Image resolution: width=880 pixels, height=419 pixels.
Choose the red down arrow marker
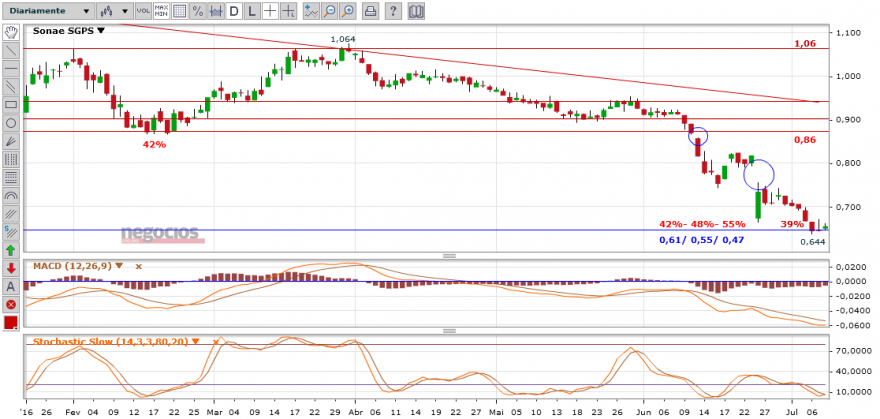coord(11,268)
